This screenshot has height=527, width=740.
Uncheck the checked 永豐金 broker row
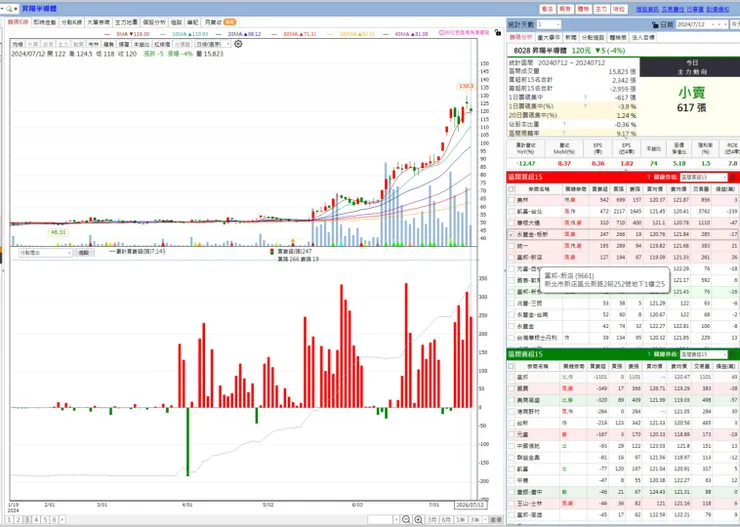point(511,234)
